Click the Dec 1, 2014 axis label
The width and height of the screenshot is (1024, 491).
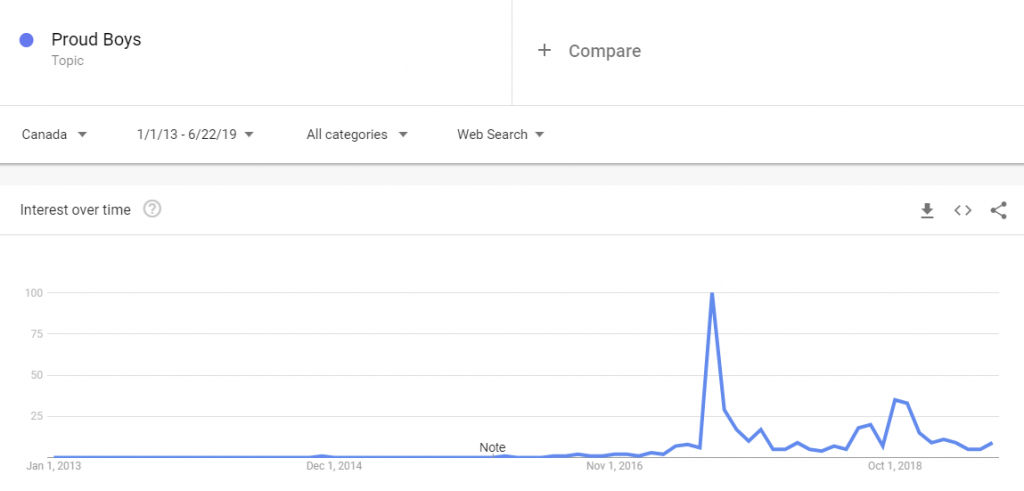(334, 466)
